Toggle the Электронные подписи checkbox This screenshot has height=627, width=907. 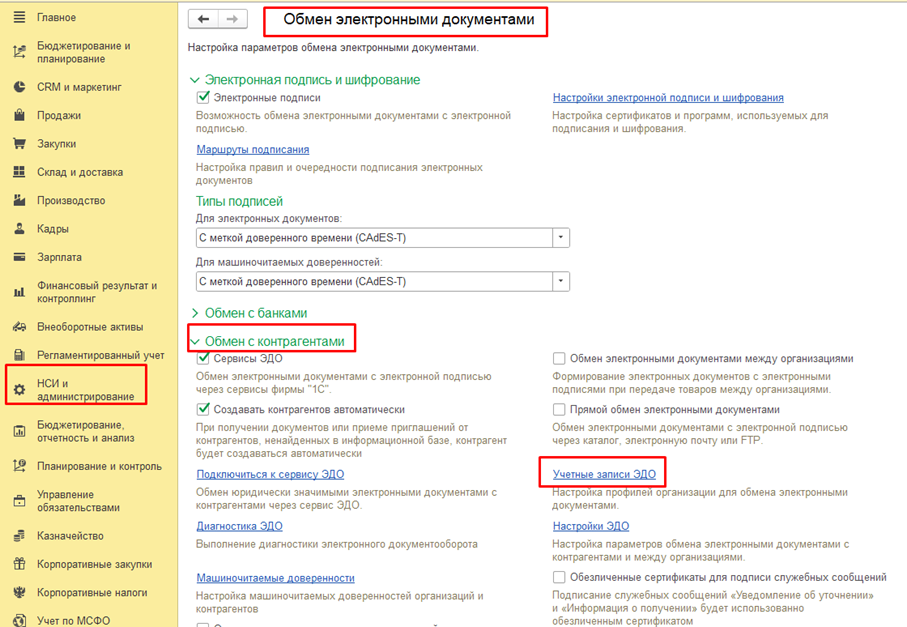point(203,97)
